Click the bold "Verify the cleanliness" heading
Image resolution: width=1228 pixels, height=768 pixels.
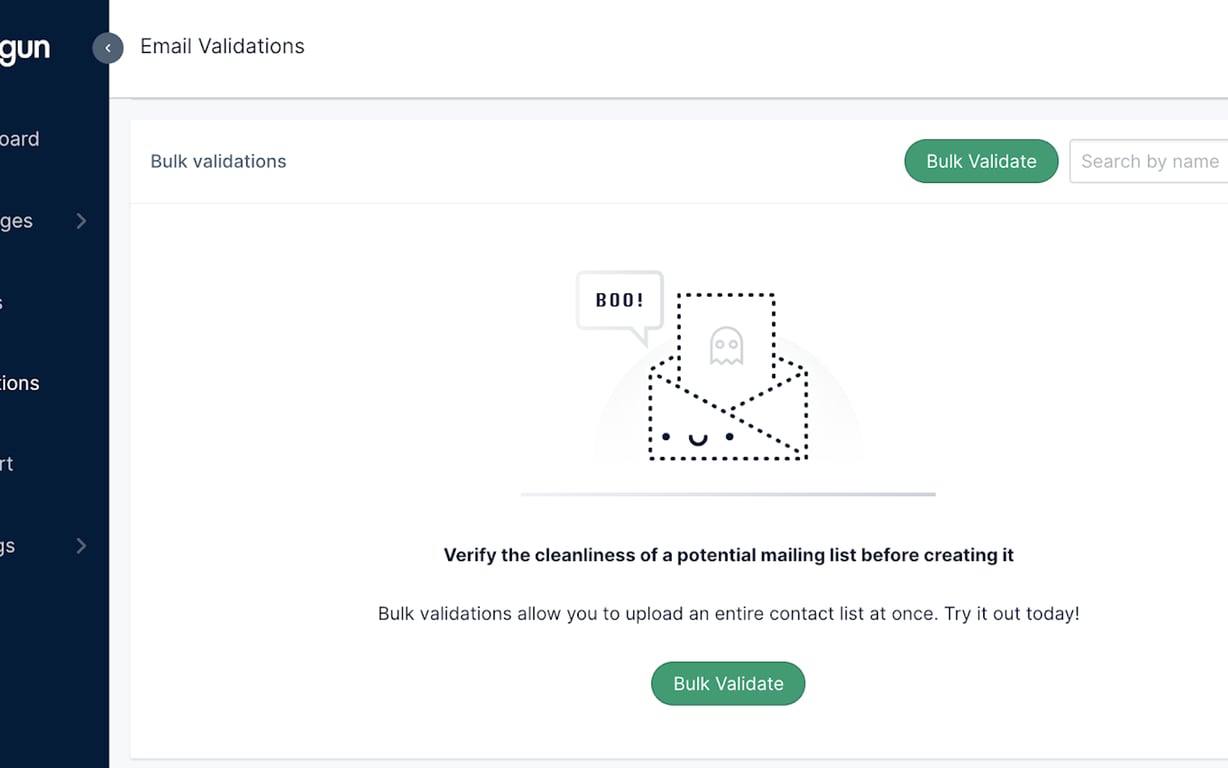point(728,555)
